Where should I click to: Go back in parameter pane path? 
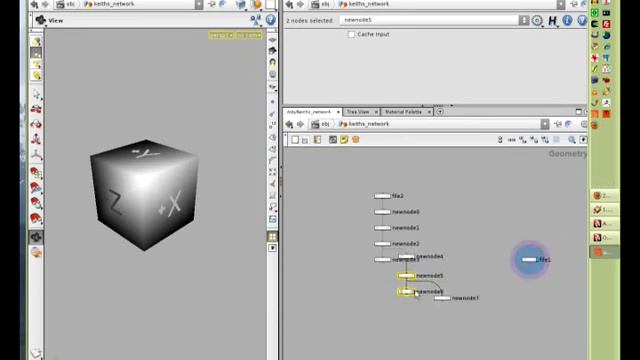(x=289, y=4)
